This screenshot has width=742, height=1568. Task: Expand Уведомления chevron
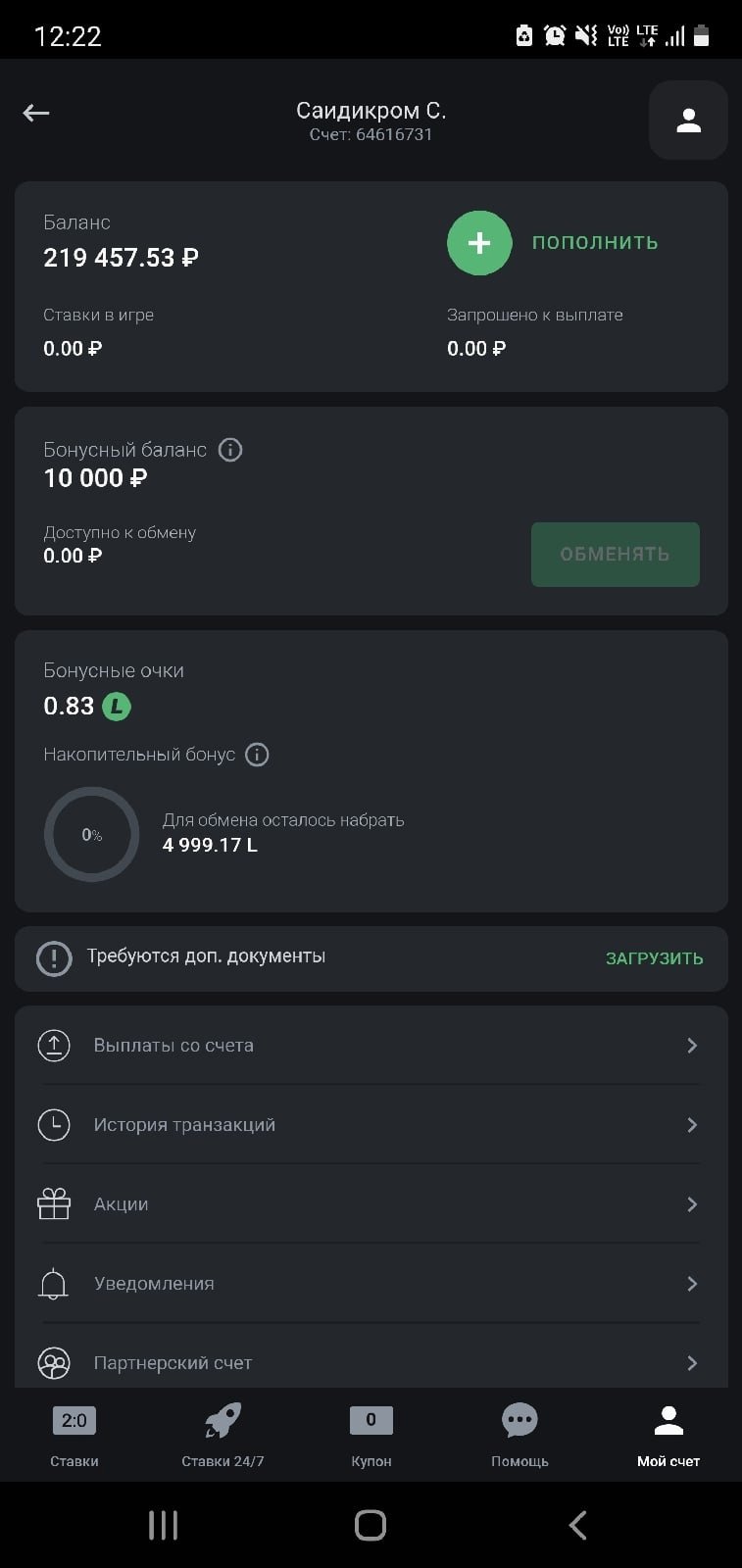tap(692, 1284)
